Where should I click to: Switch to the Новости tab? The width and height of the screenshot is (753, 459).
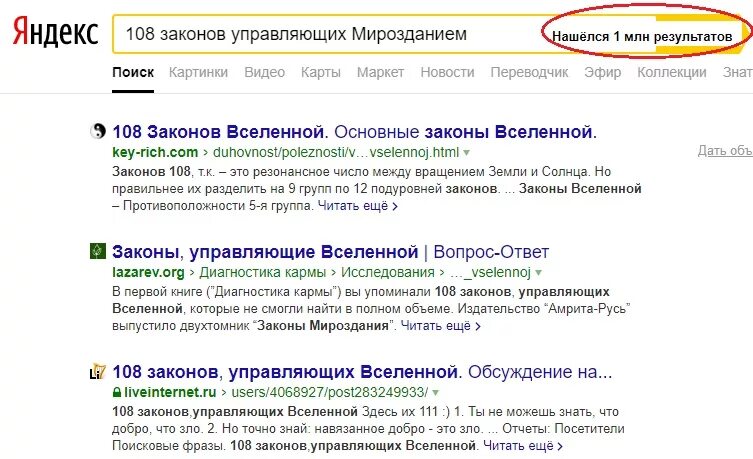(x=448, y=72)
